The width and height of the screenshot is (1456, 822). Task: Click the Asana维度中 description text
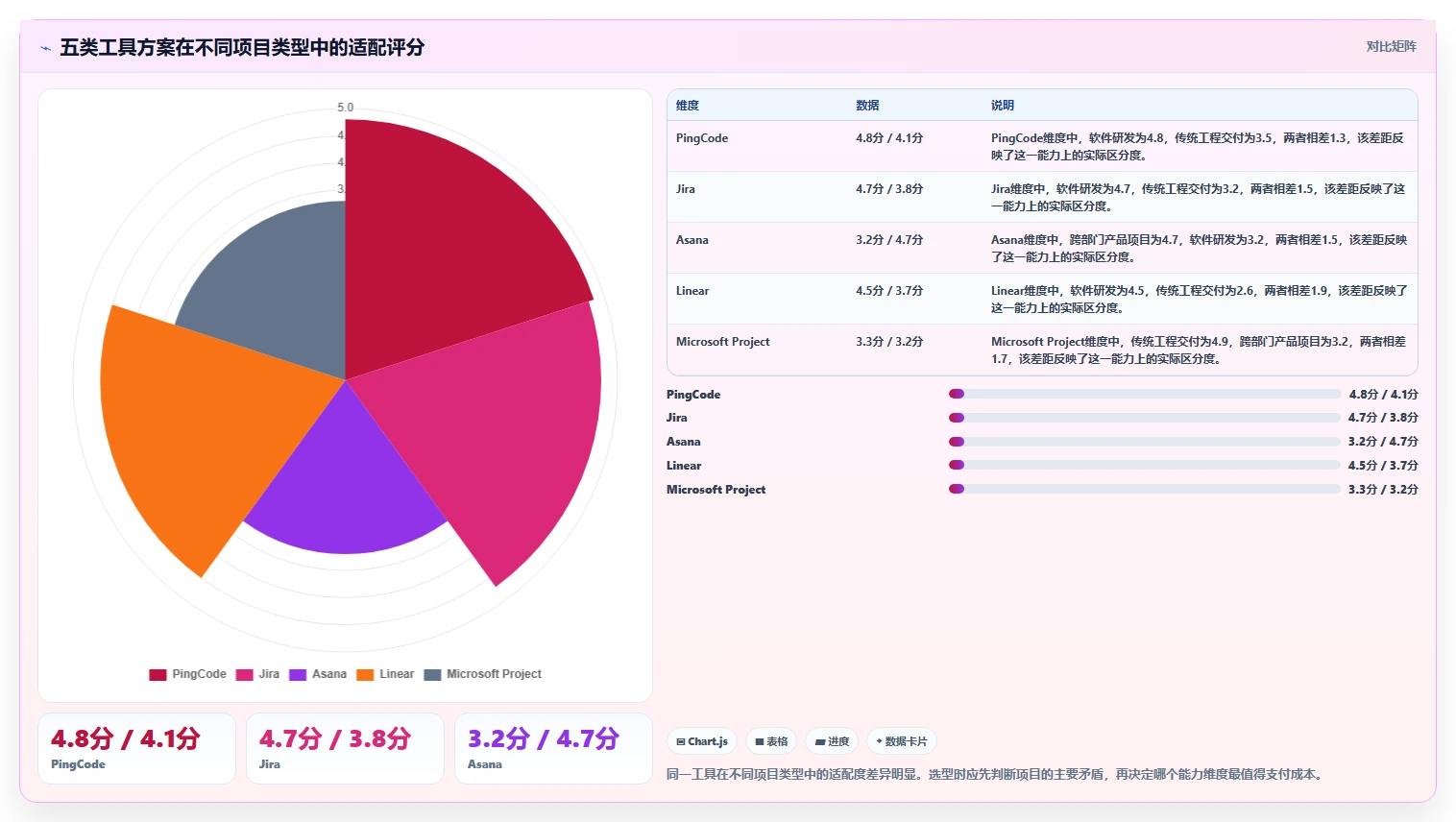click(1199, 248)
